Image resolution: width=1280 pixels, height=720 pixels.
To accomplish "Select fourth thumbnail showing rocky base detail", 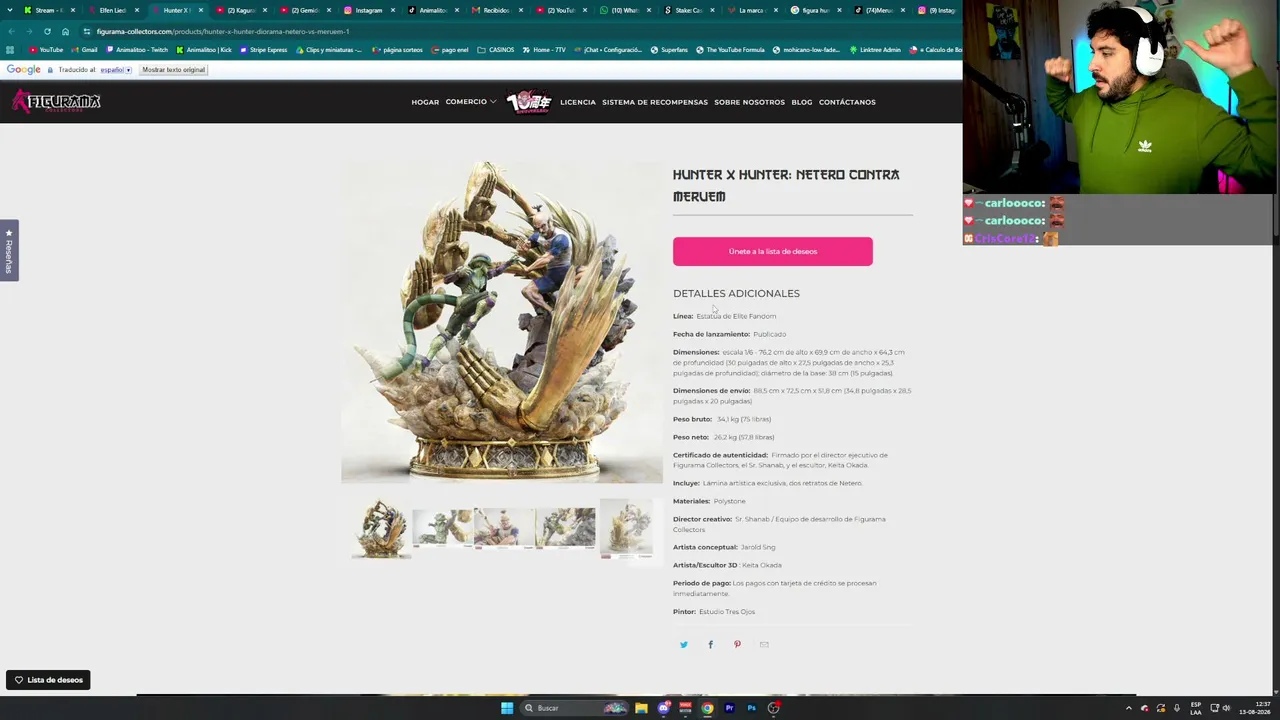I will tap(565, 528).
